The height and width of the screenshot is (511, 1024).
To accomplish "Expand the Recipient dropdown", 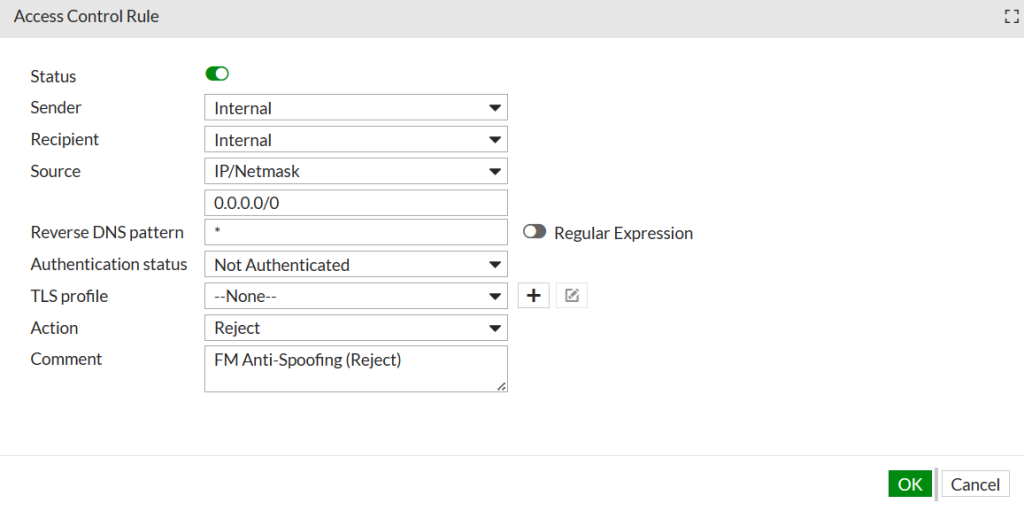I will coord(355,140).
